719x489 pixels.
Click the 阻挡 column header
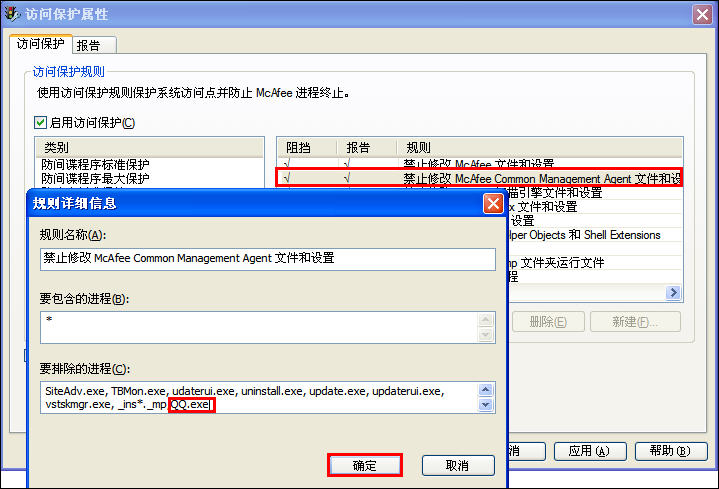pos(307,147)
